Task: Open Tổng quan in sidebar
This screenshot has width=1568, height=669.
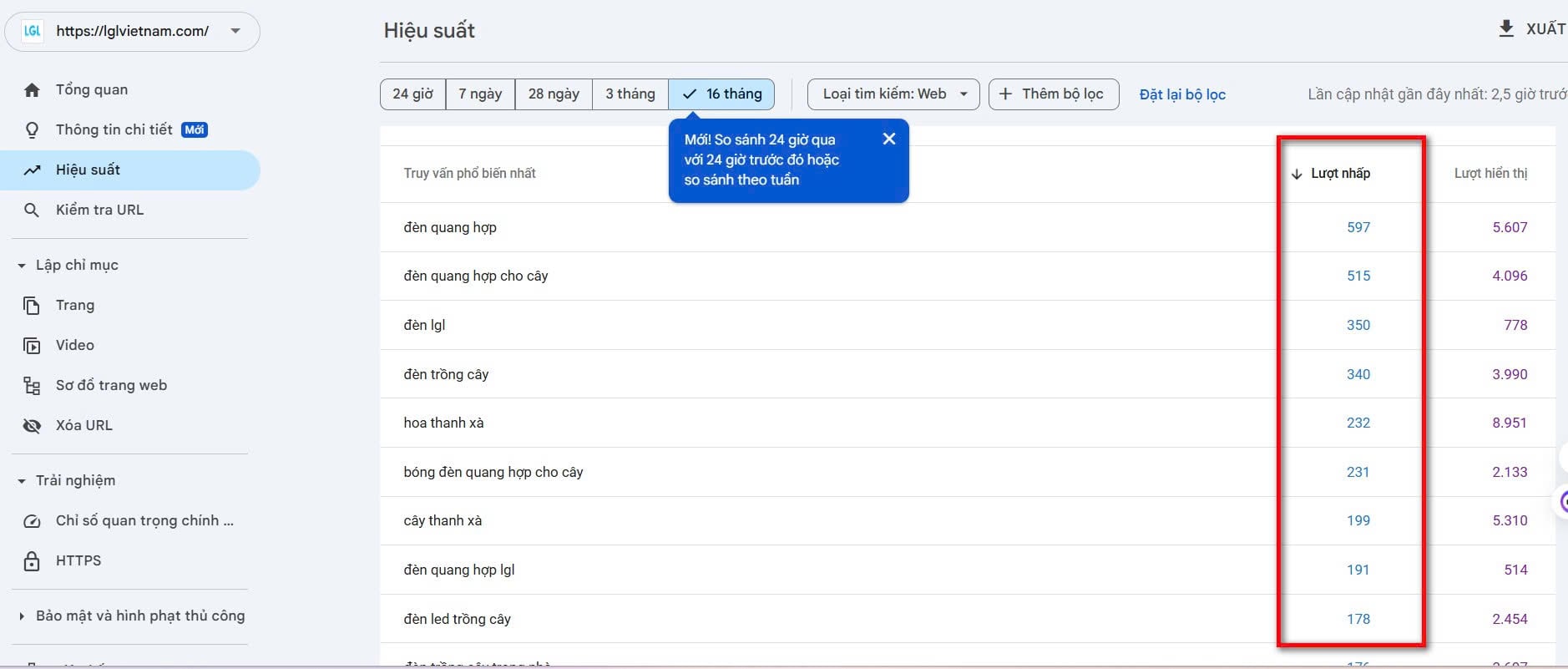Action: pyautogui.click(x=130, y=89)
